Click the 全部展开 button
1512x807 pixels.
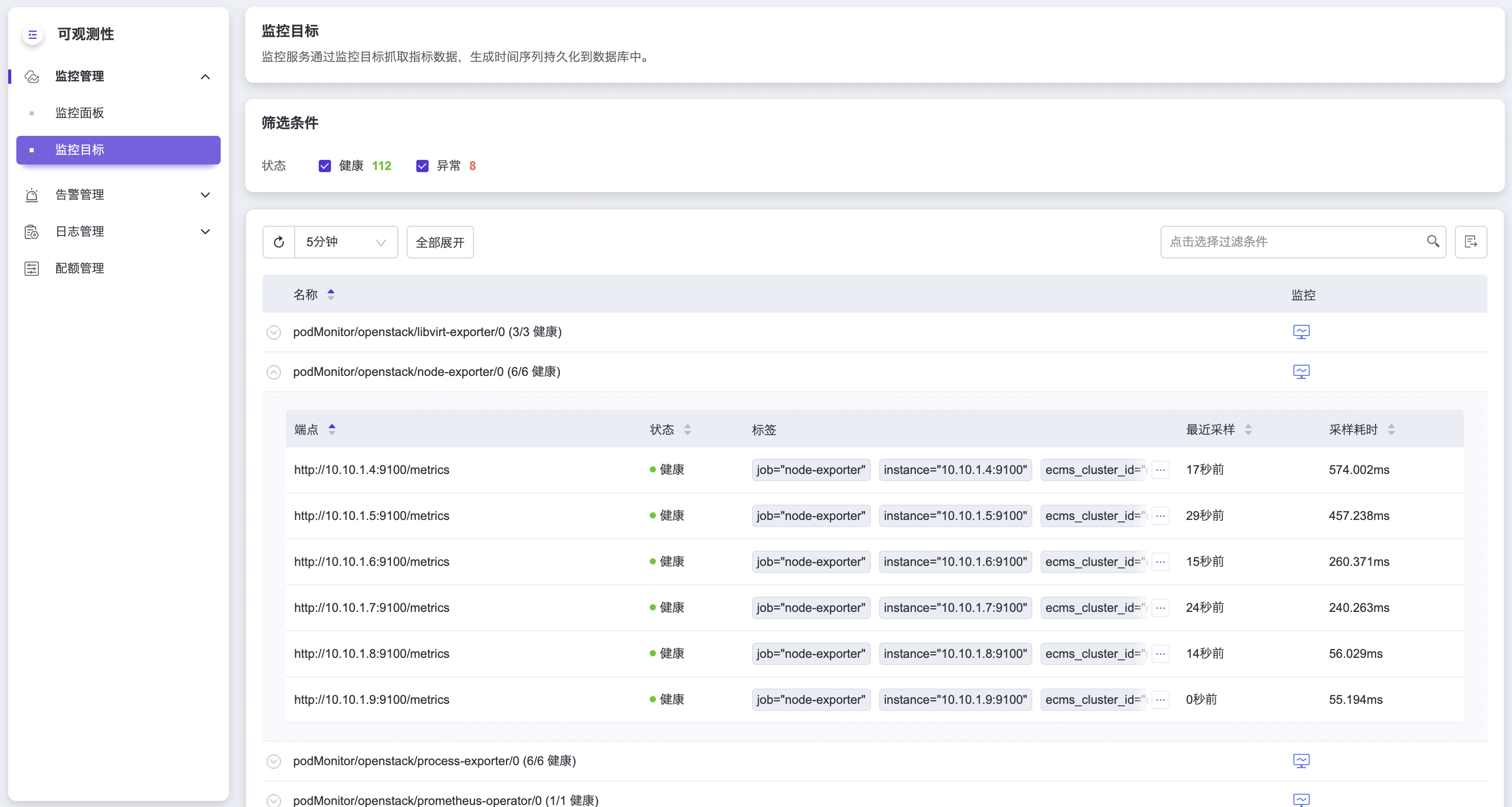coord(440,242)
